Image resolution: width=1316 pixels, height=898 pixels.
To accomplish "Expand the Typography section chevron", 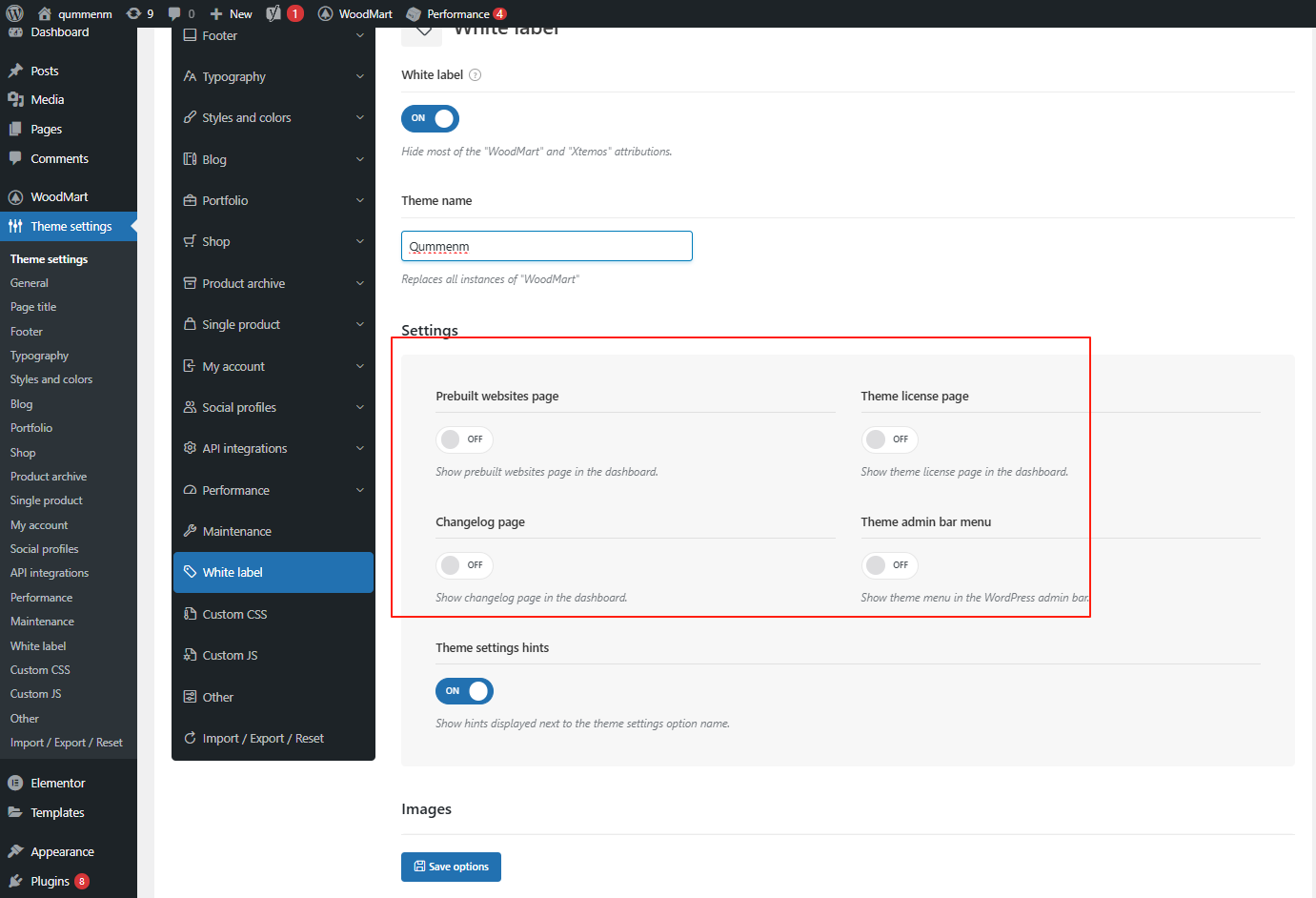I will pyautogui.click(x=359, y=77).
